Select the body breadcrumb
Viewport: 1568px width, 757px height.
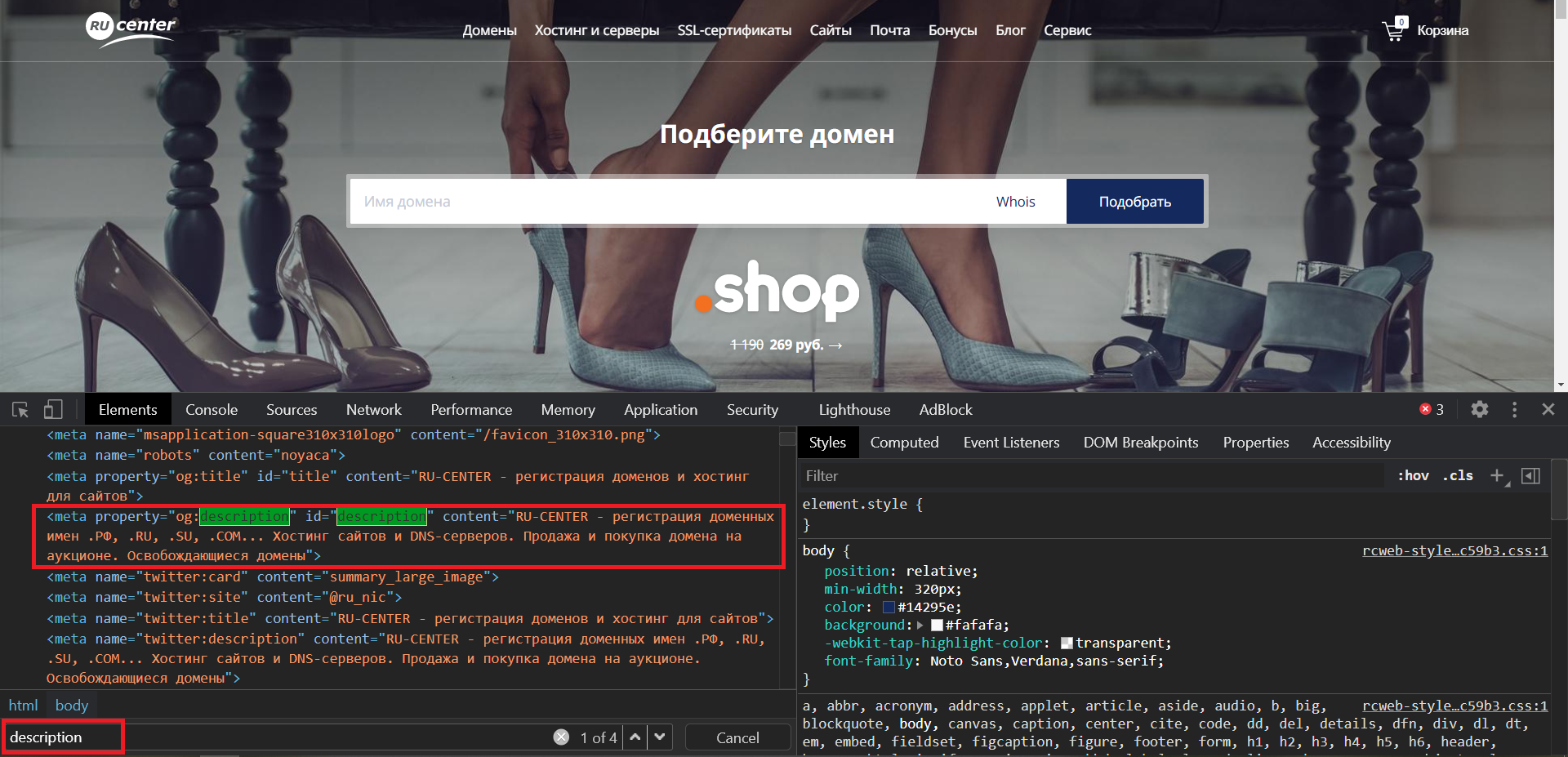72,705
